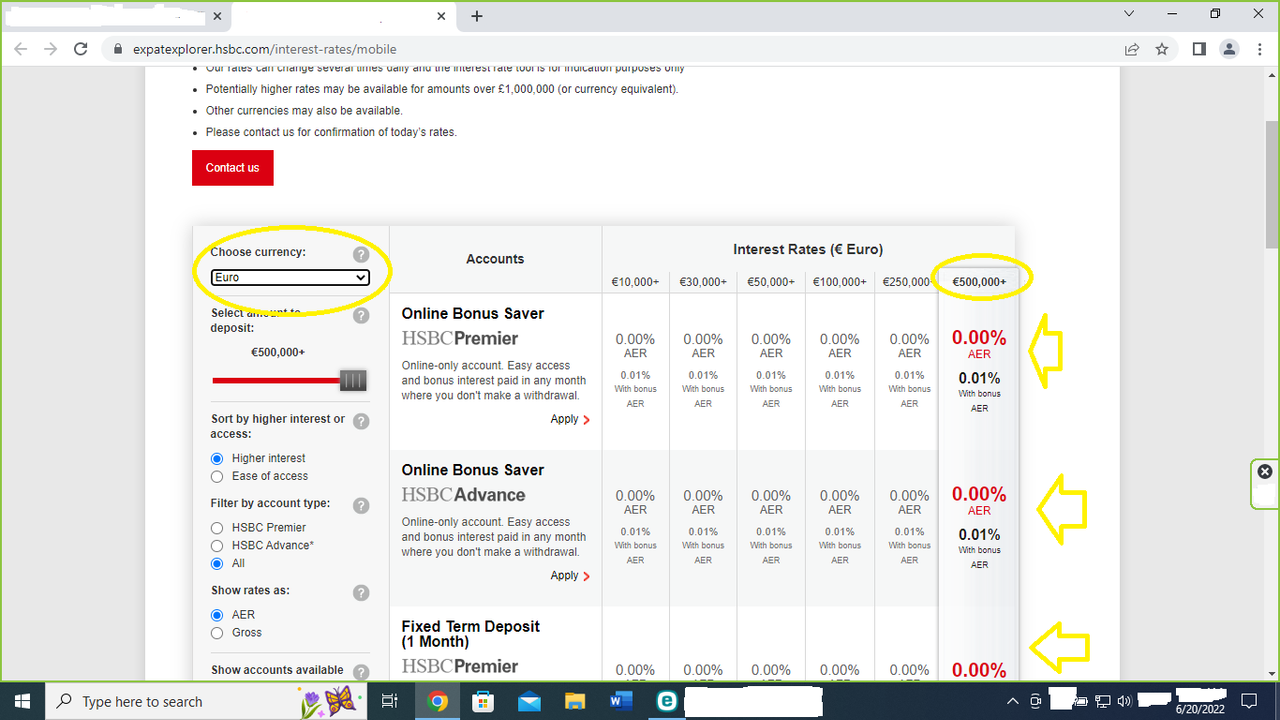
Task: Show hidden system tray icons
Action: [1012, 701]
